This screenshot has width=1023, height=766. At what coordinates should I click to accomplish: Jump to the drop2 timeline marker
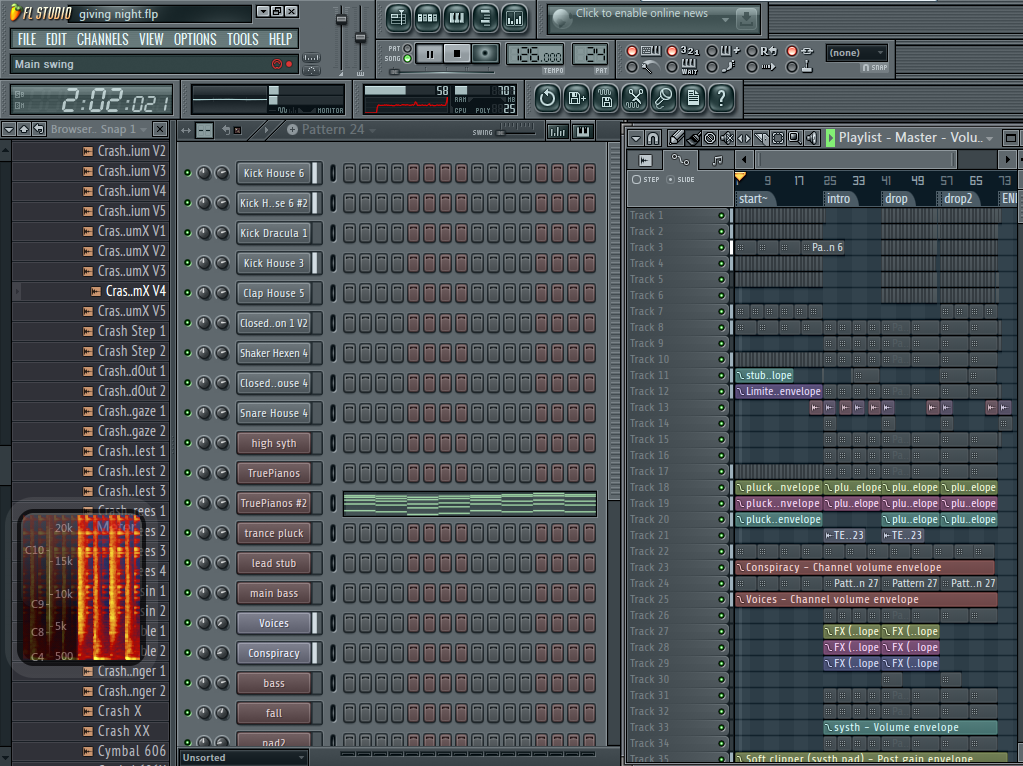tap(958, 199)
